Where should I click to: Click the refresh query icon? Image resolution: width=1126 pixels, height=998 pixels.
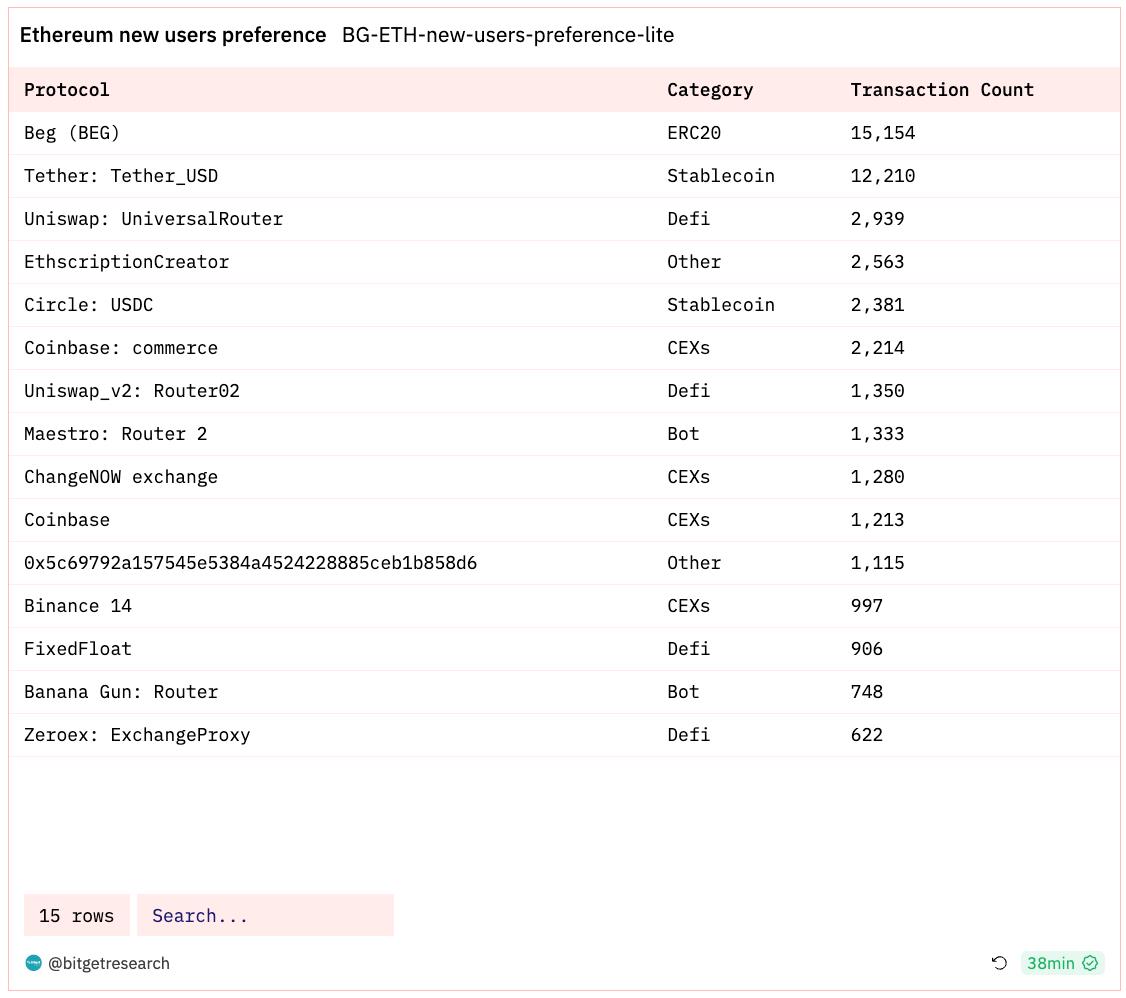1000,963
